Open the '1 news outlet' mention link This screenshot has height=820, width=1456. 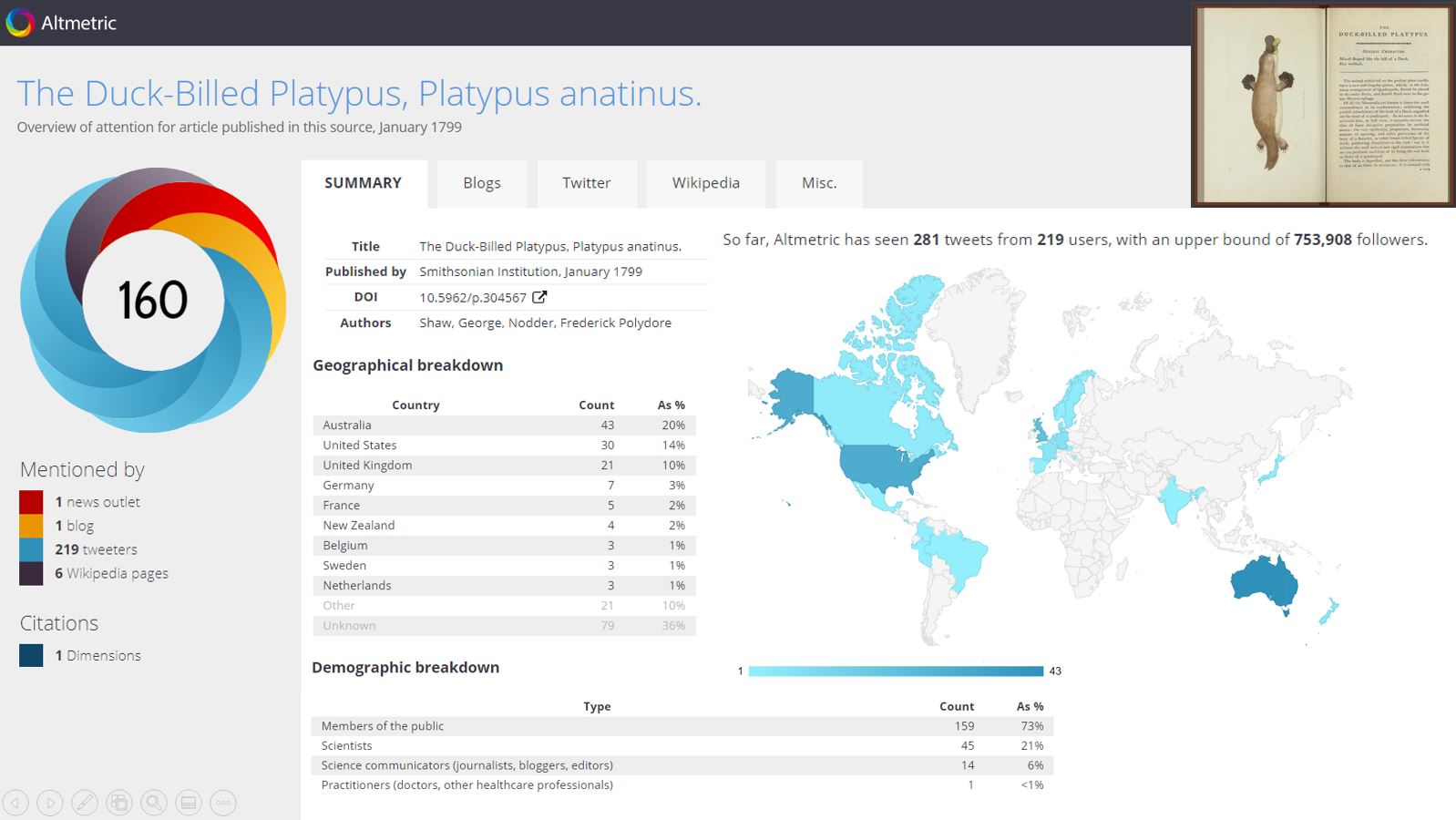(x=97, y=502)
